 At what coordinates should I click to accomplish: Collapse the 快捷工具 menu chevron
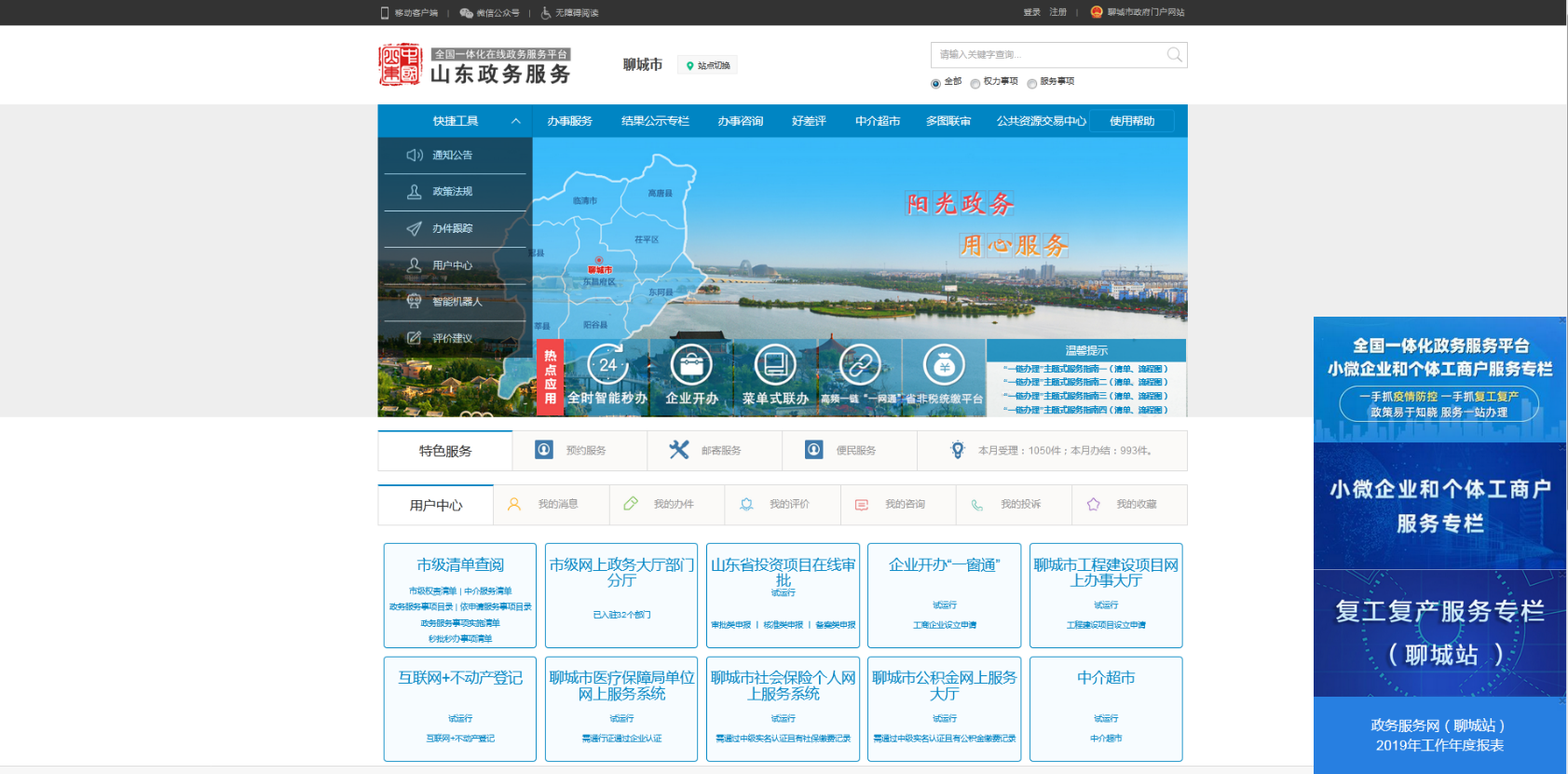(515, 121)
